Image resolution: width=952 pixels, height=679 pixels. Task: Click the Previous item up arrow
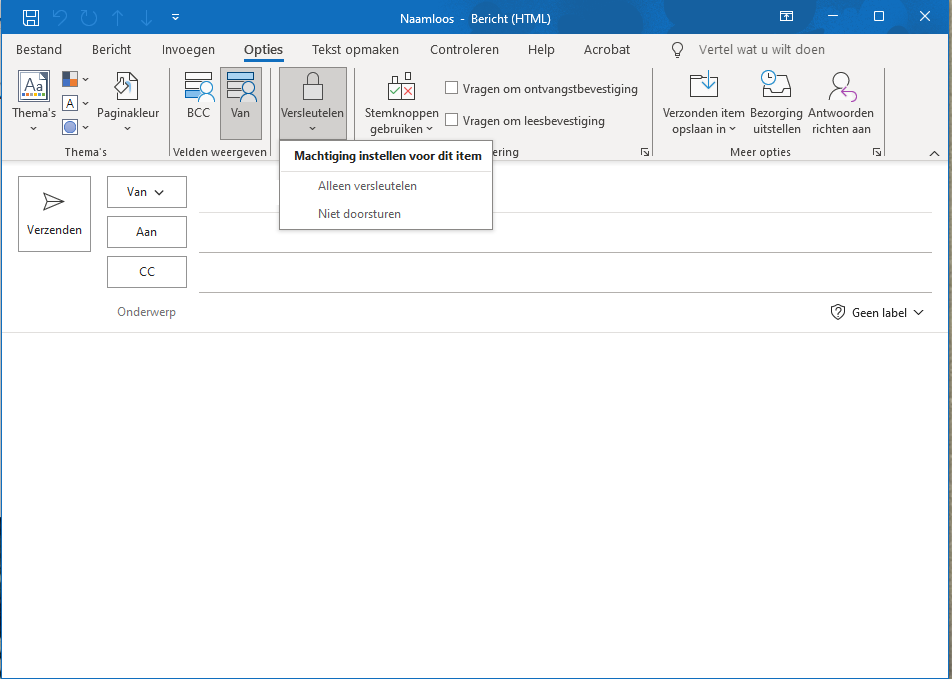(118, 18)
